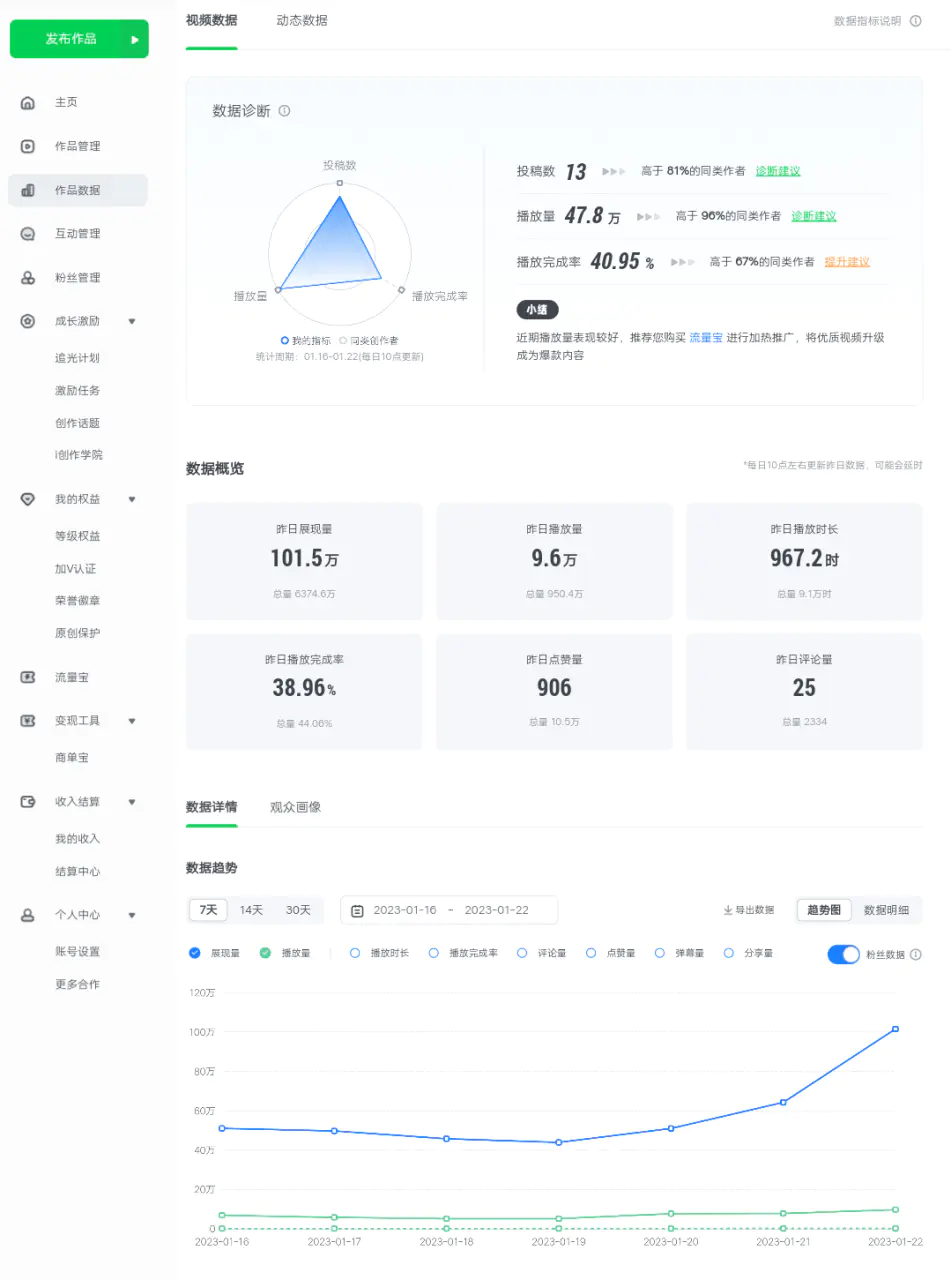Open the 观众画像 tab
Image resolution: width=951 pixels, height=1280 pixels.
[x=295, y=808]
